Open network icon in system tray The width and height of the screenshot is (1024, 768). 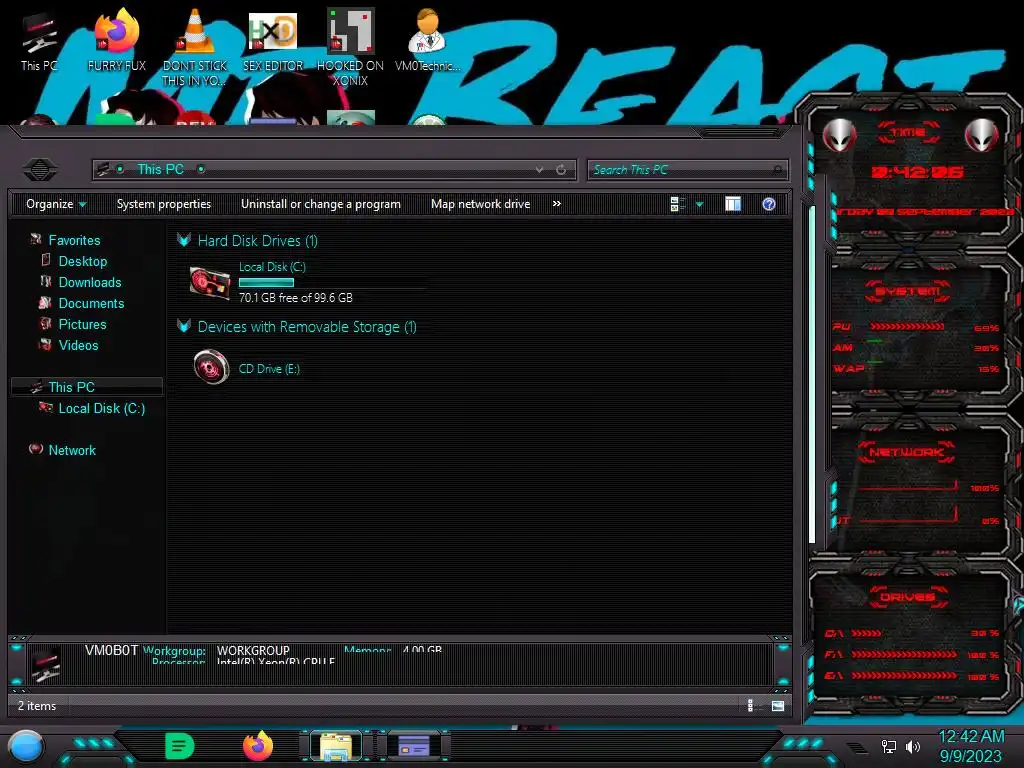tap(889, 746)
